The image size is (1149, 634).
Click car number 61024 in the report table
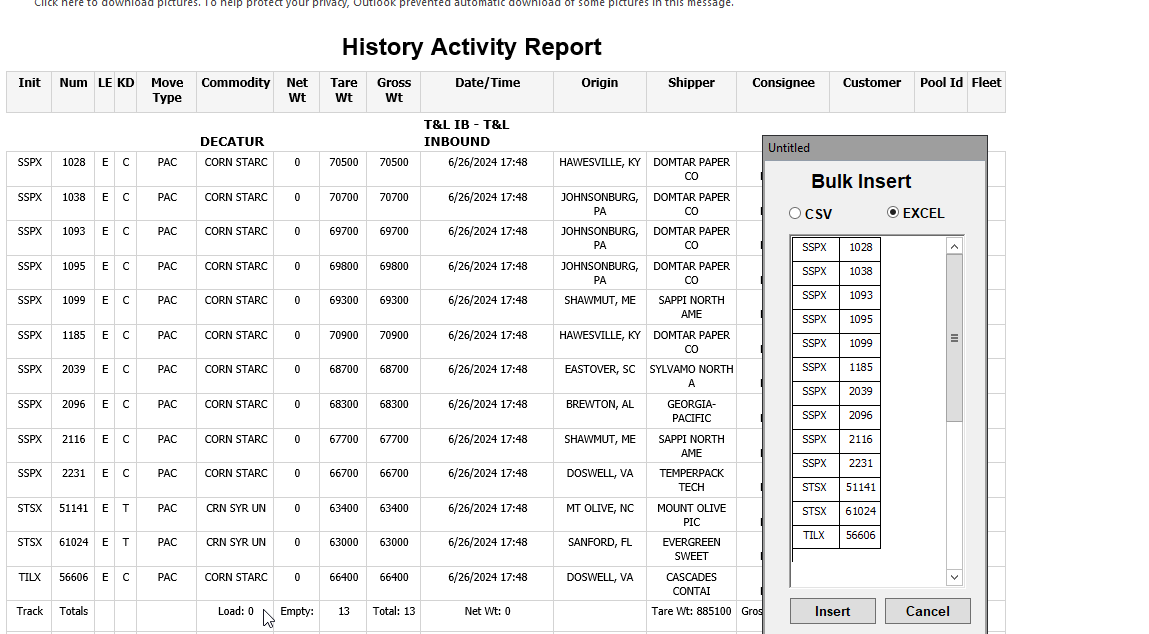click(x=73, y=542)
